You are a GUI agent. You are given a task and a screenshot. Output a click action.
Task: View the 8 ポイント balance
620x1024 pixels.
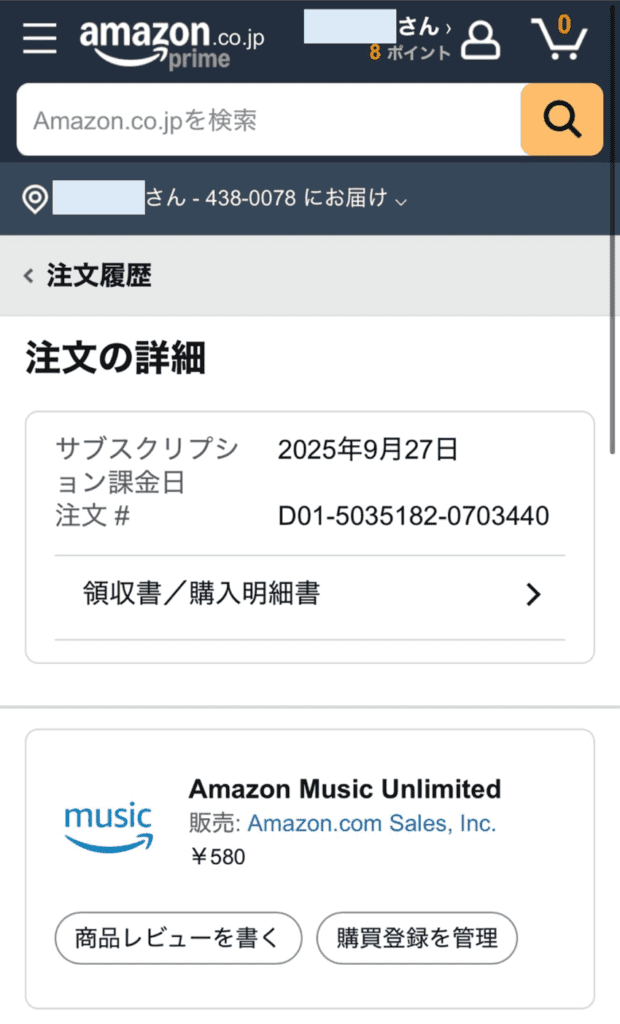410,53
